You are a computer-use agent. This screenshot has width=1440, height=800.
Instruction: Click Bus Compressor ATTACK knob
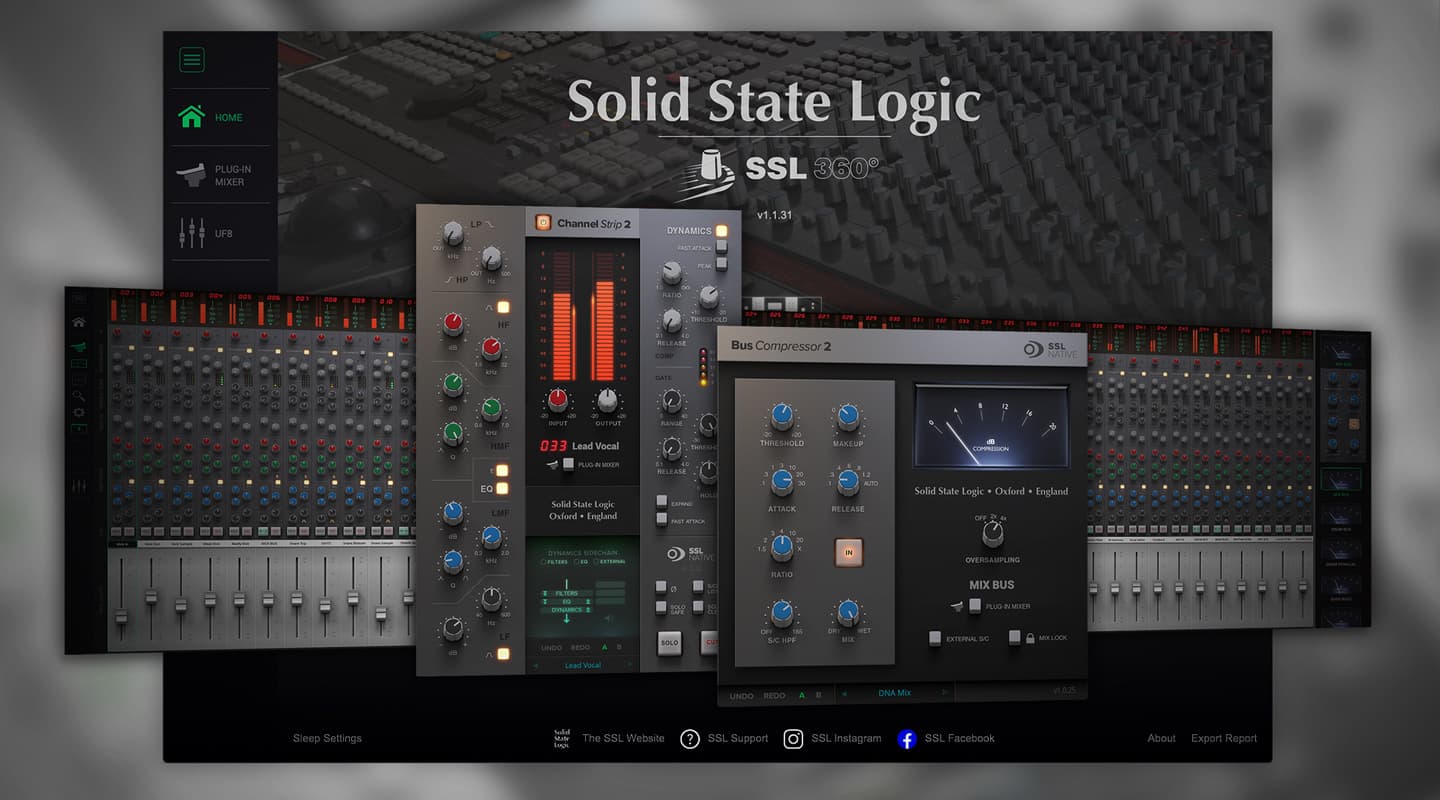[782, 483]
